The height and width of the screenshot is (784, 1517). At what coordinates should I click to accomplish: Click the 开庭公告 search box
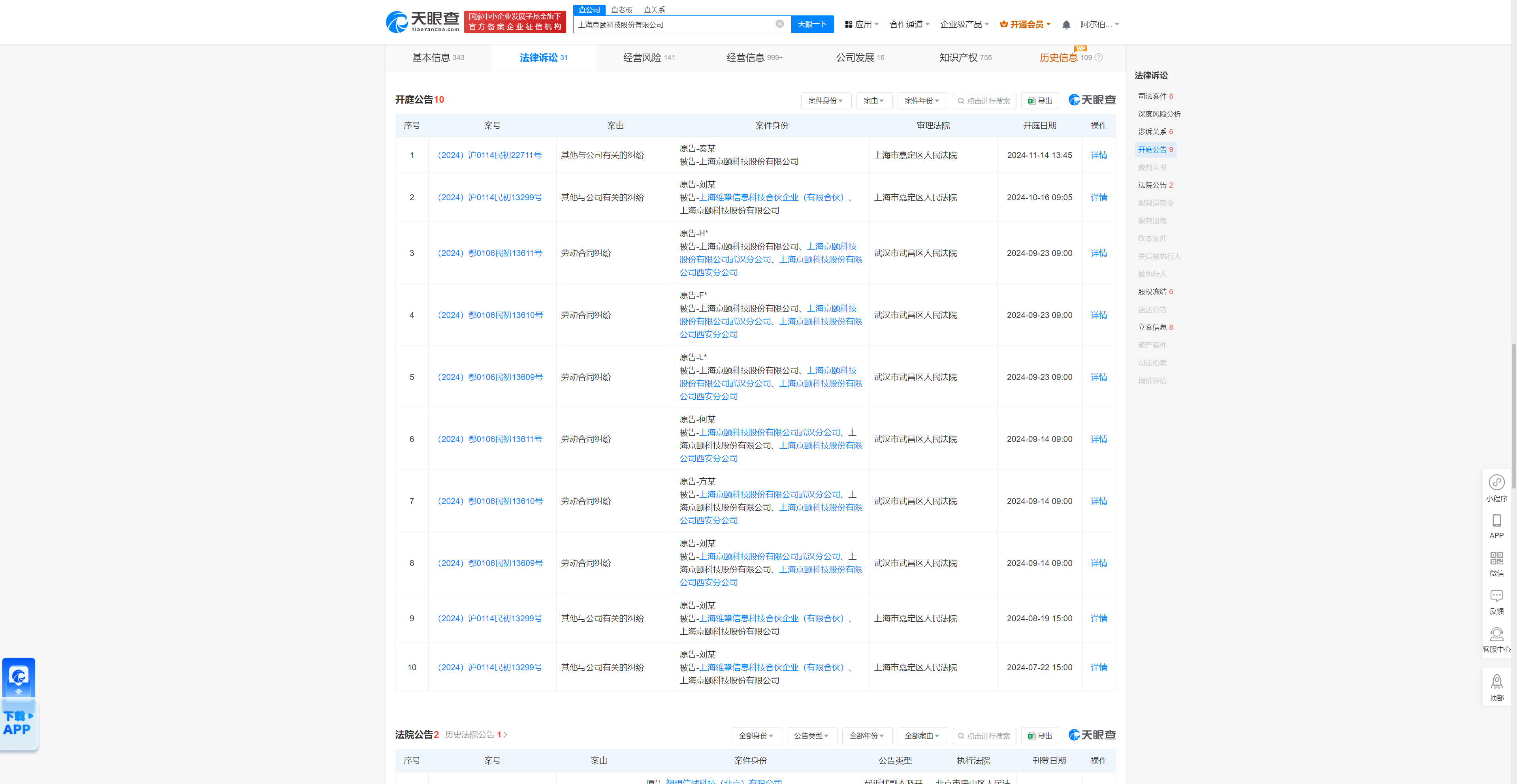click(984, 101)
